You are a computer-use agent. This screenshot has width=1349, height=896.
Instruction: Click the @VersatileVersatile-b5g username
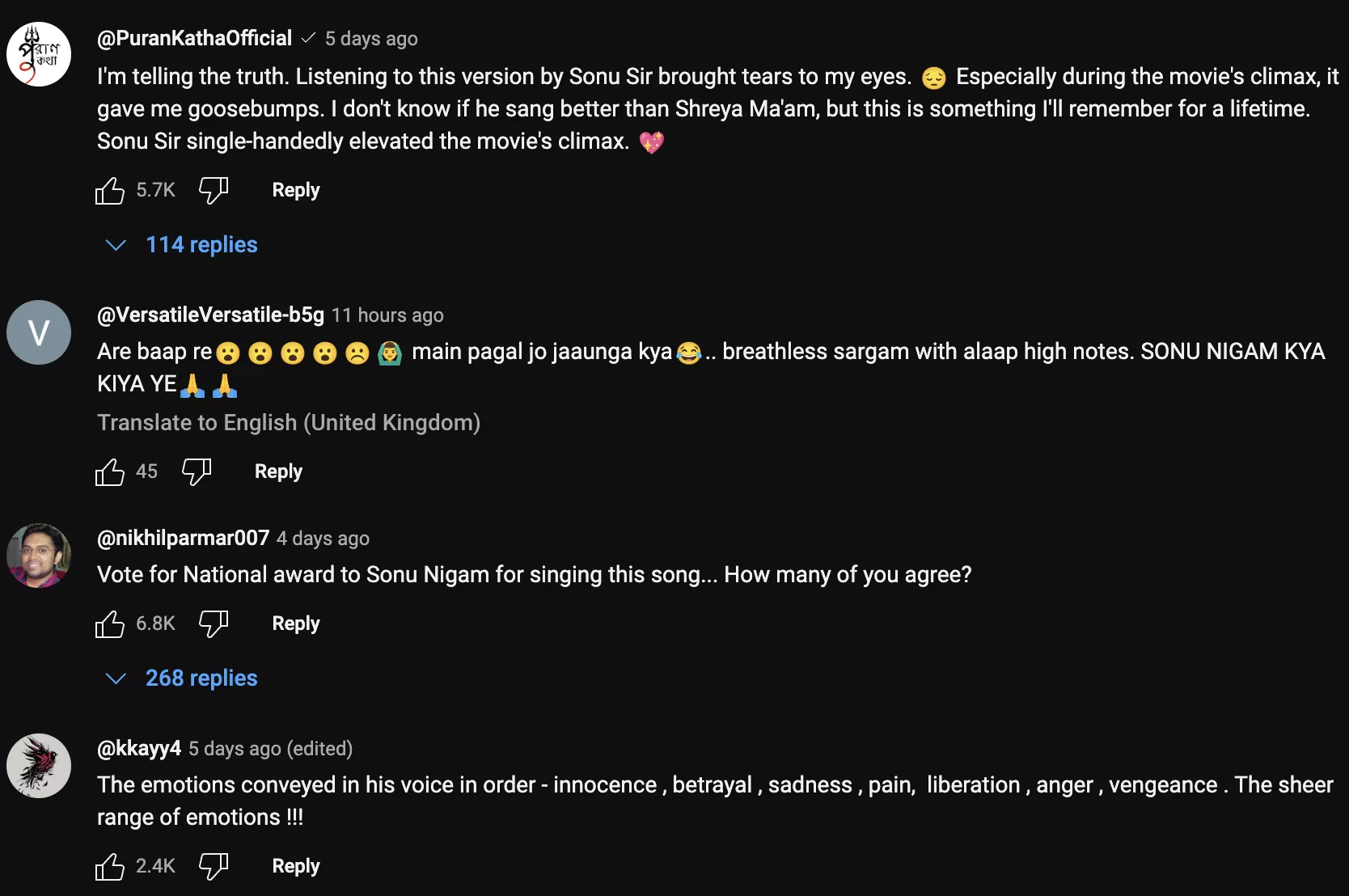click(210, 315)
